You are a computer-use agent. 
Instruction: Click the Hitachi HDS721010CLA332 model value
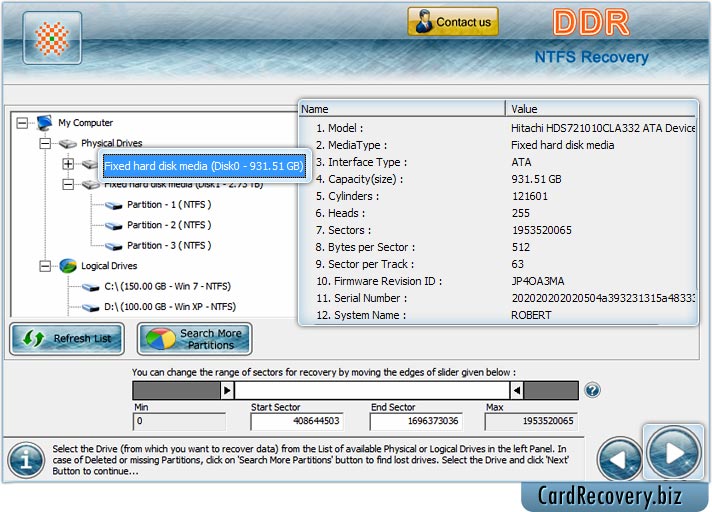pos(603,128)
